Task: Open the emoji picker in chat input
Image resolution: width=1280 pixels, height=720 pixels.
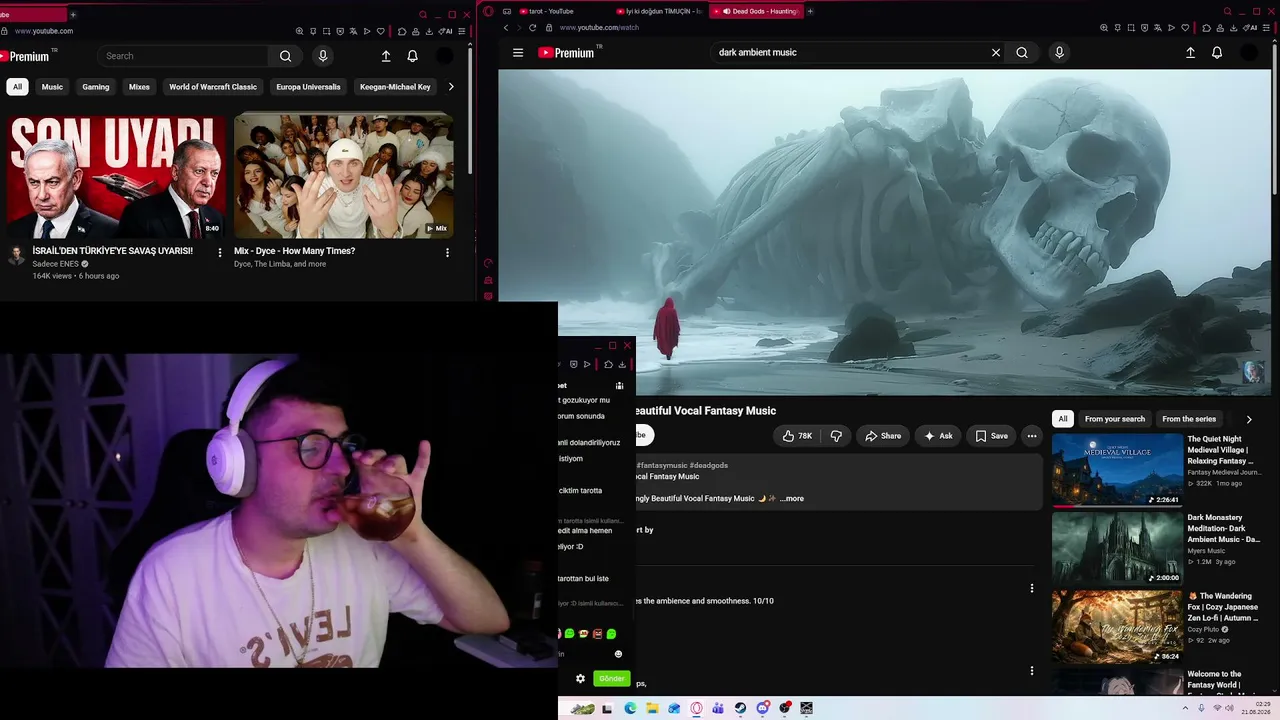Action: (618, 654)
